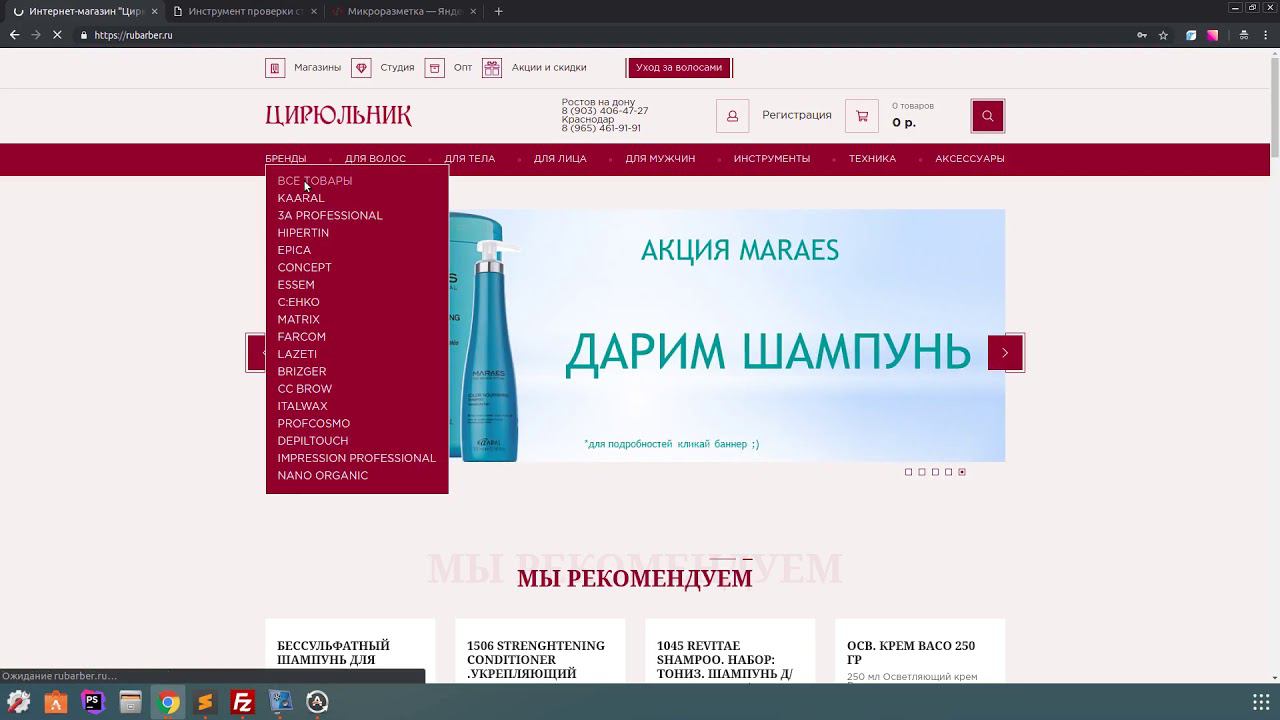The image size is (1280, 720).
Task: Open the Акции и скидки link
Action: point(549,68)
